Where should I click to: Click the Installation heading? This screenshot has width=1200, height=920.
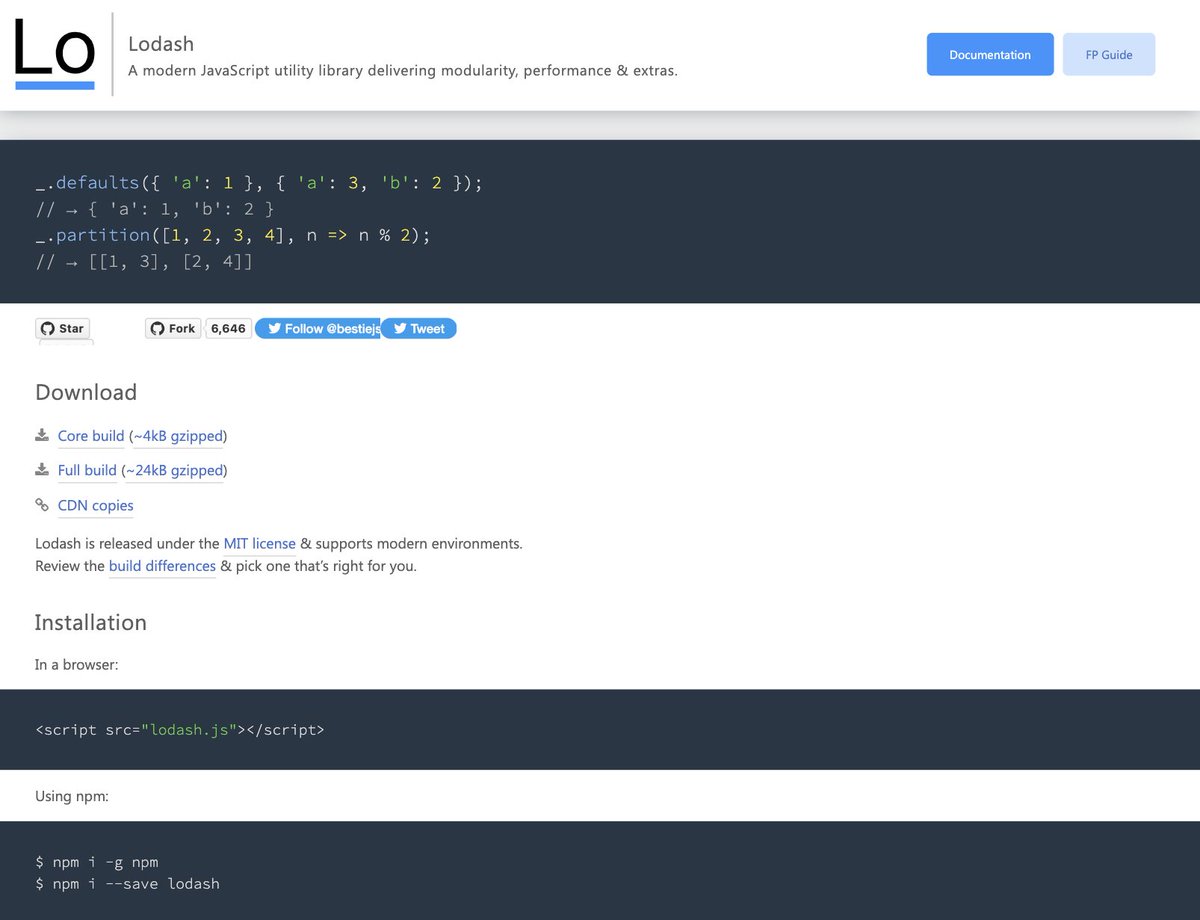pyautogui.click(x=91, y=622)
